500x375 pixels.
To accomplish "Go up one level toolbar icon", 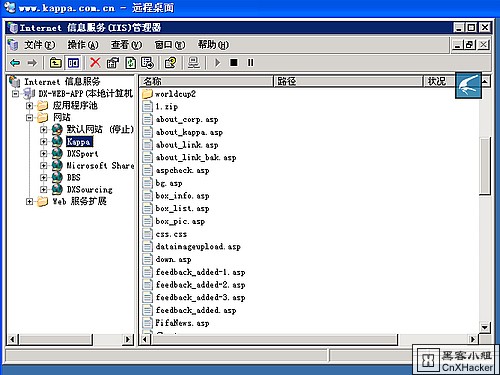I will click(55, 63).
